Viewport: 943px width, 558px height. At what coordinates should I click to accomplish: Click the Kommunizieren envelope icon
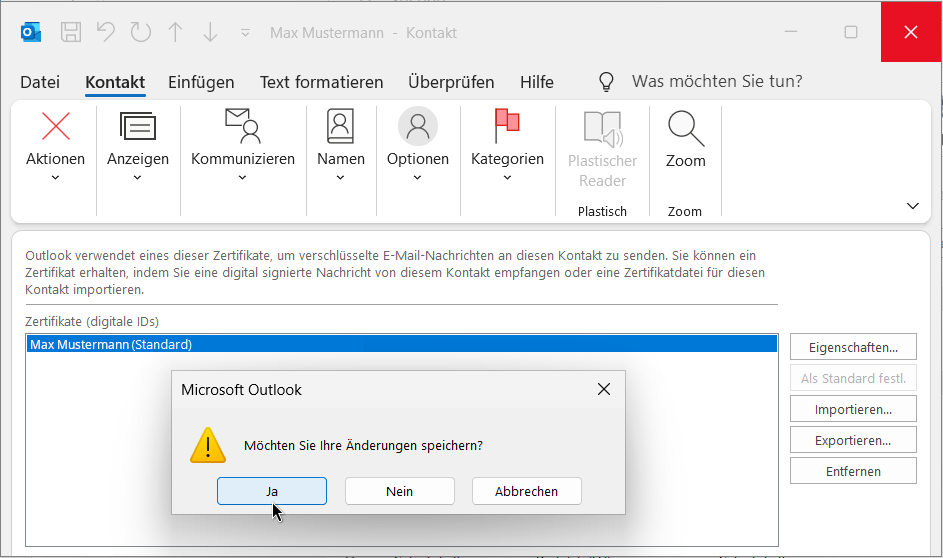pos(242,126)
